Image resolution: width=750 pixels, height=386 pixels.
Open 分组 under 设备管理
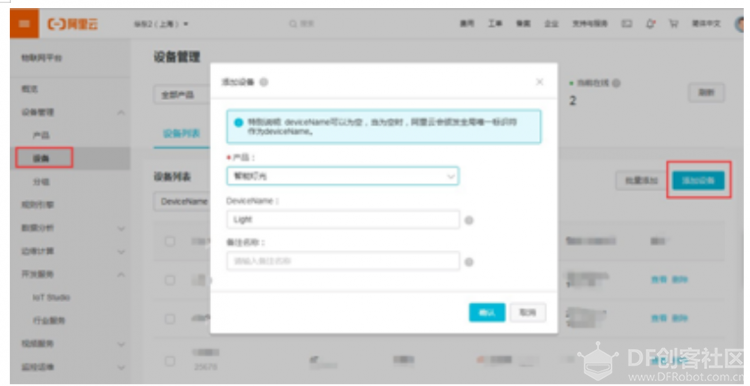point(41,182)
